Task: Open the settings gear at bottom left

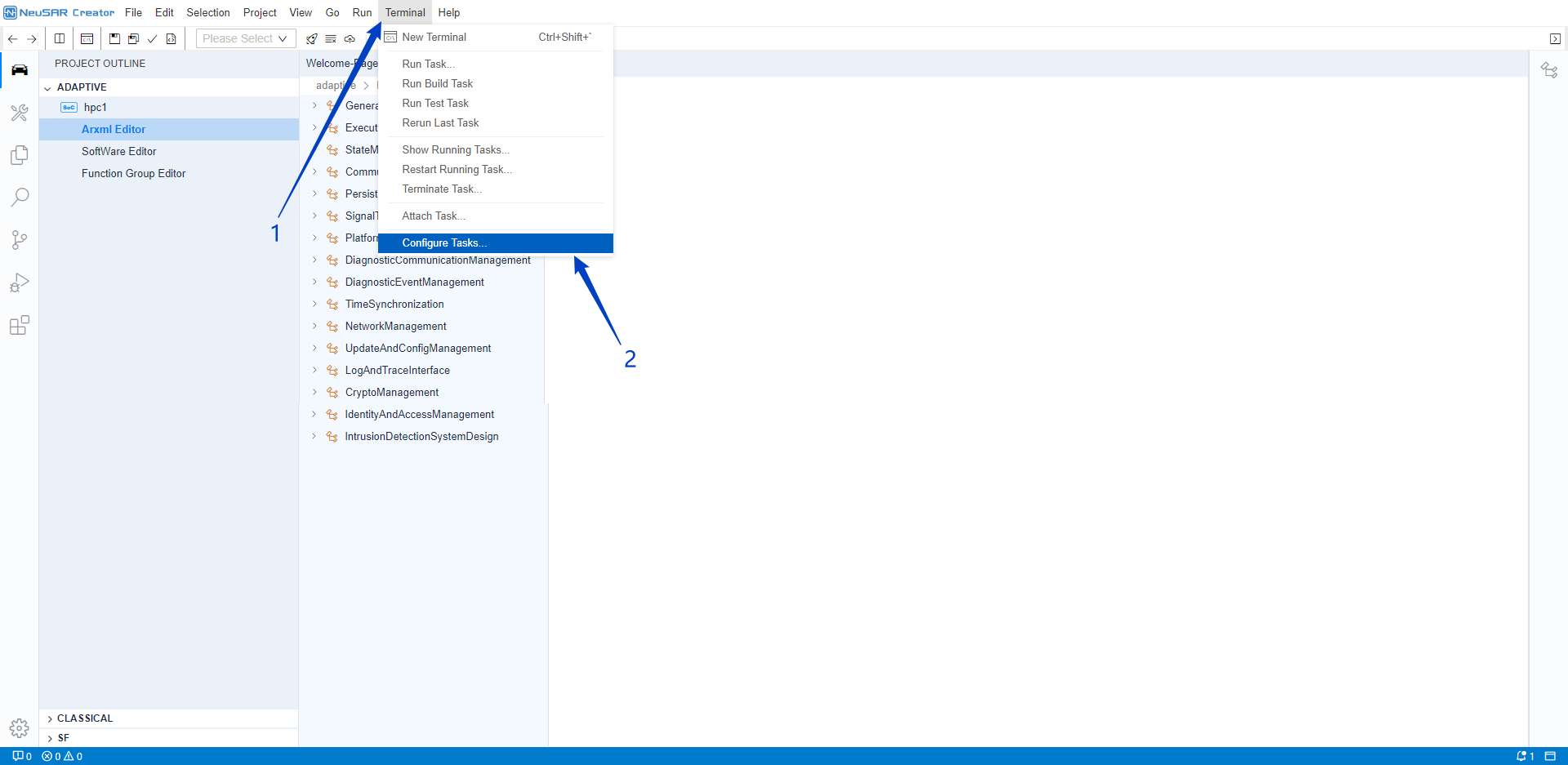Action: [20, 727]
